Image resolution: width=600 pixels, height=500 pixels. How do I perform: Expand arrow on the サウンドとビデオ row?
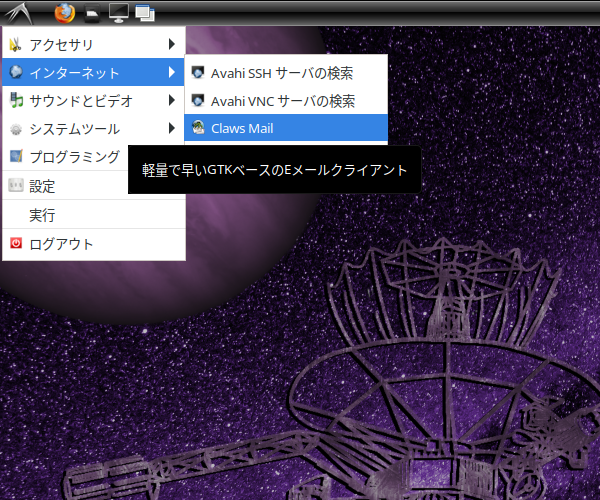click(172, 100)
